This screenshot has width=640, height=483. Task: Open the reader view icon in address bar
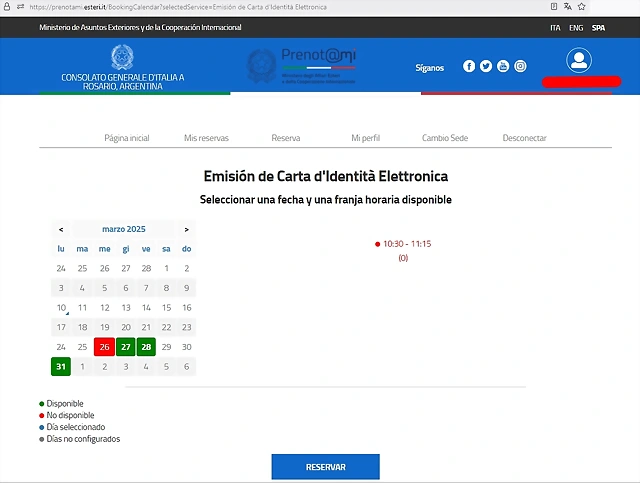tap(553, 7)
